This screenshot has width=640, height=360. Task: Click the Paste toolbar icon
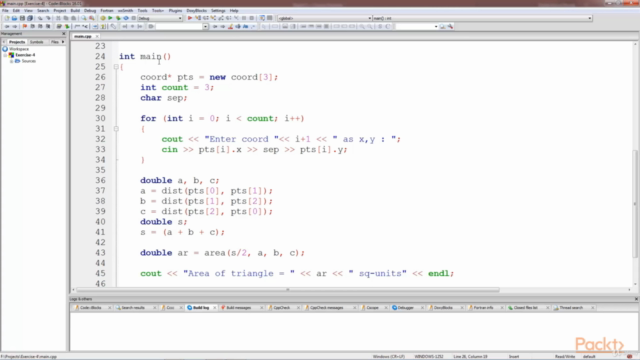(x=73, y=18)
